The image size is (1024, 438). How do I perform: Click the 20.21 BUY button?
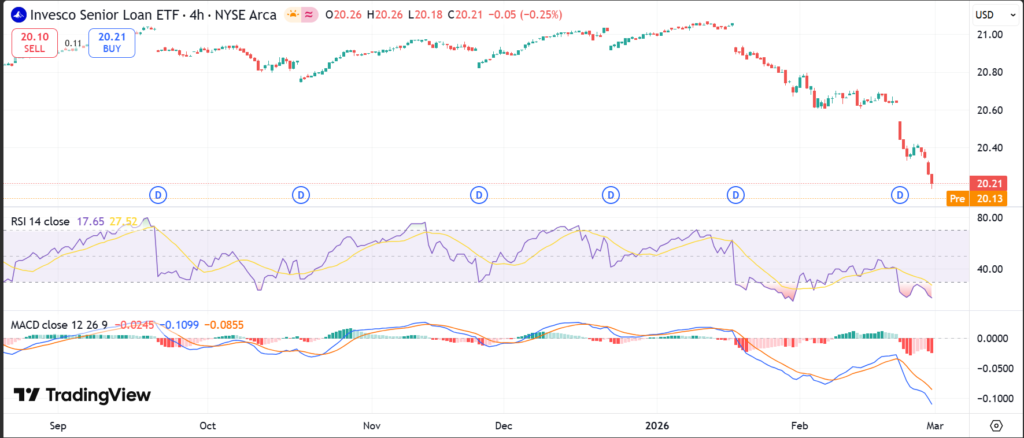(x=110, y=42)
